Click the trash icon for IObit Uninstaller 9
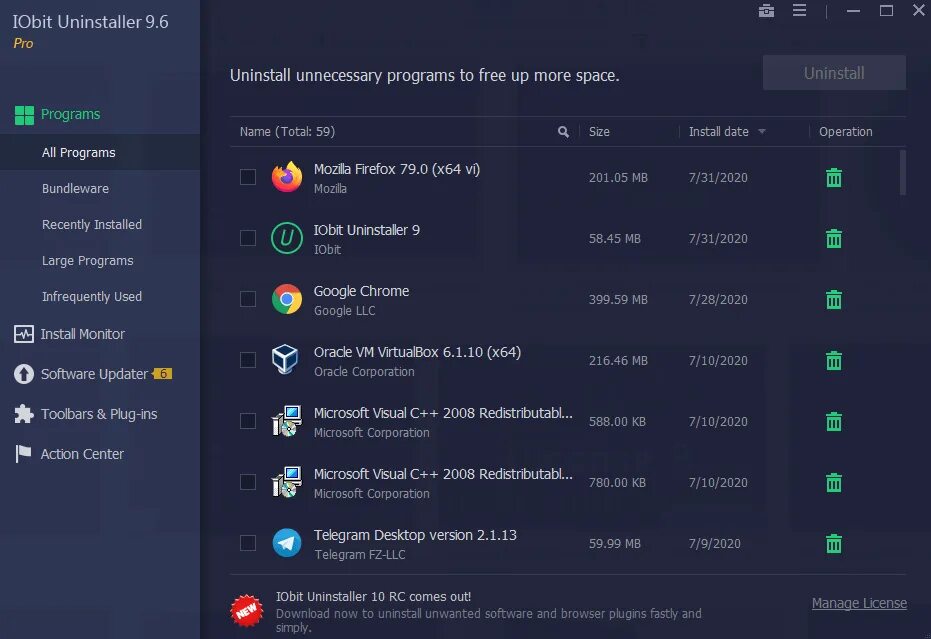 (x=834, y=238)
